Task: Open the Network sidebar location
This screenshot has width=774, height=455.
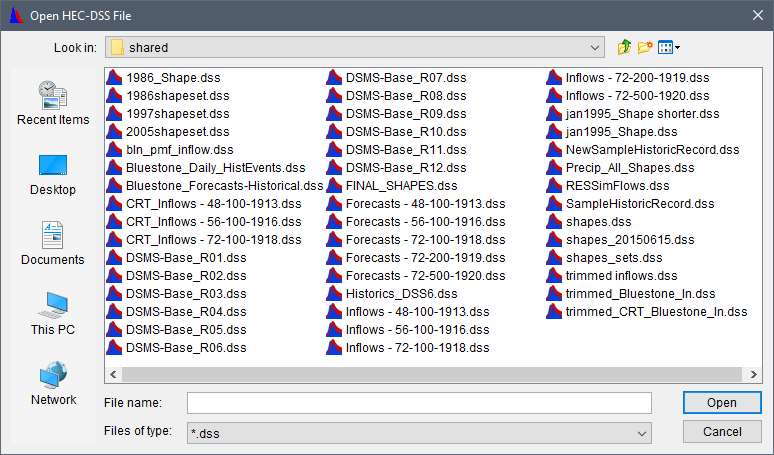Action: [x=53, y=384]
